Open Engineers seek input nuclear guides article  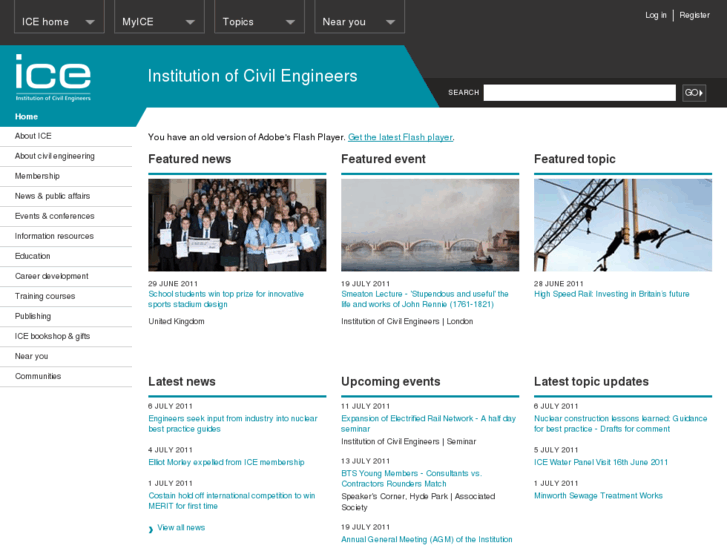click(x=233, y=423)
